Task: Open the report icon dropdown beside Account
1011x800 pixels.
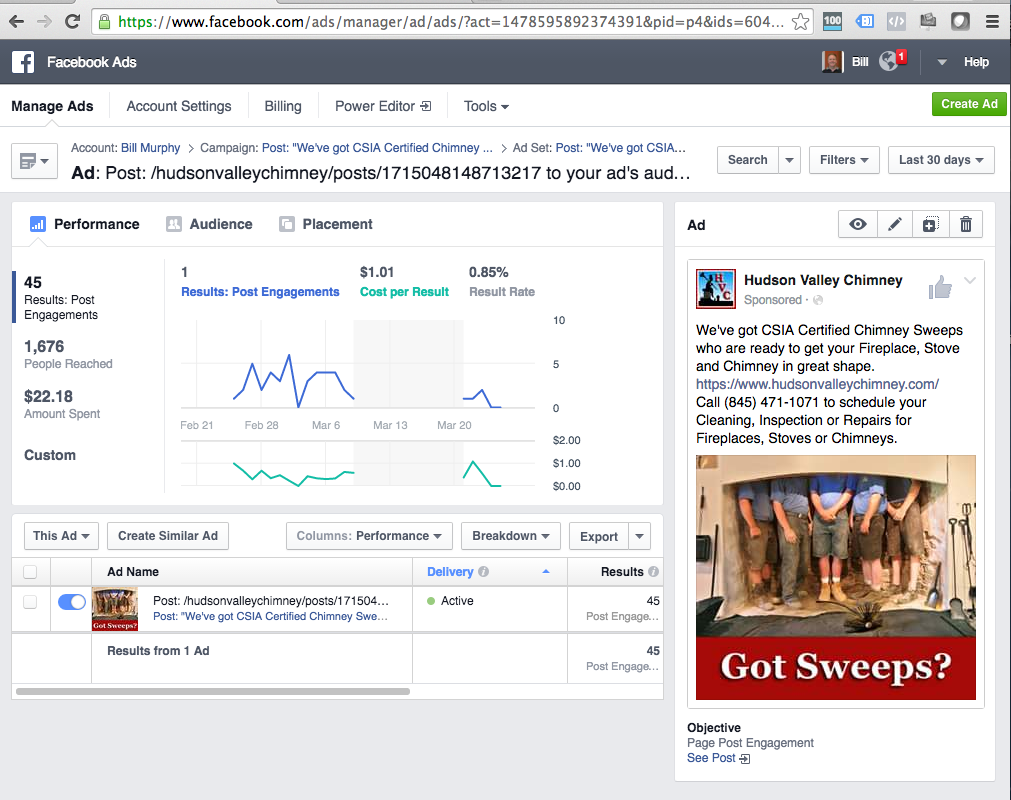Action: (x=35, y=161)
